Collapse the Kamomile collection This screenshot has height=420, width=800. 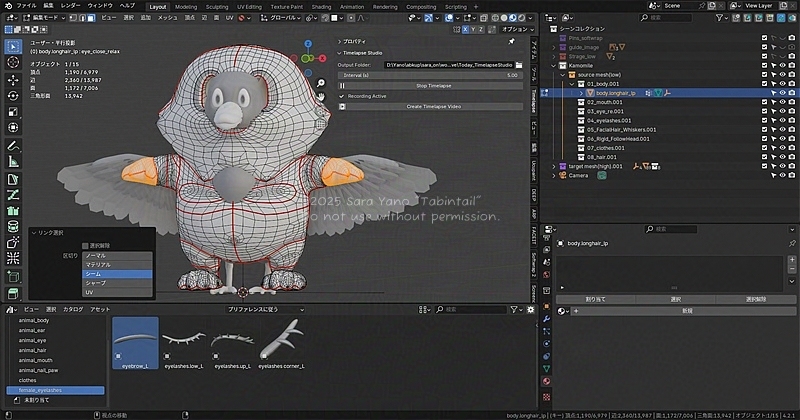(x=553, y=65)
